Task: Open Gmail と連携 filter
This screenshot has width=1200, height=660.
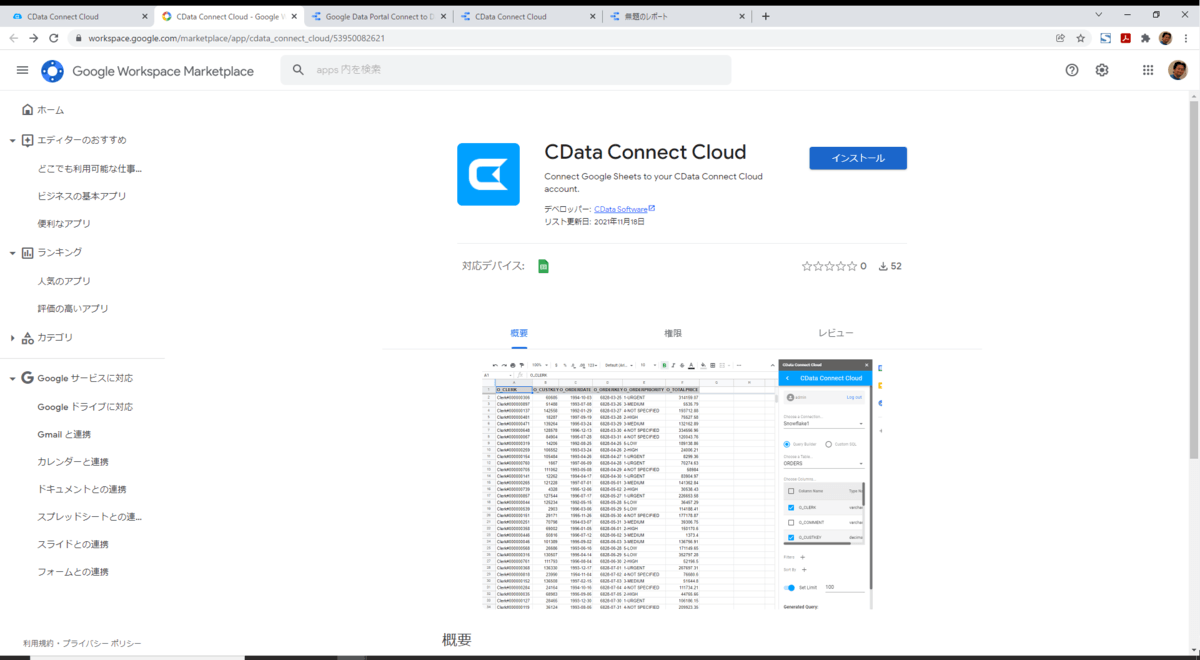Action: click(64, 434)
